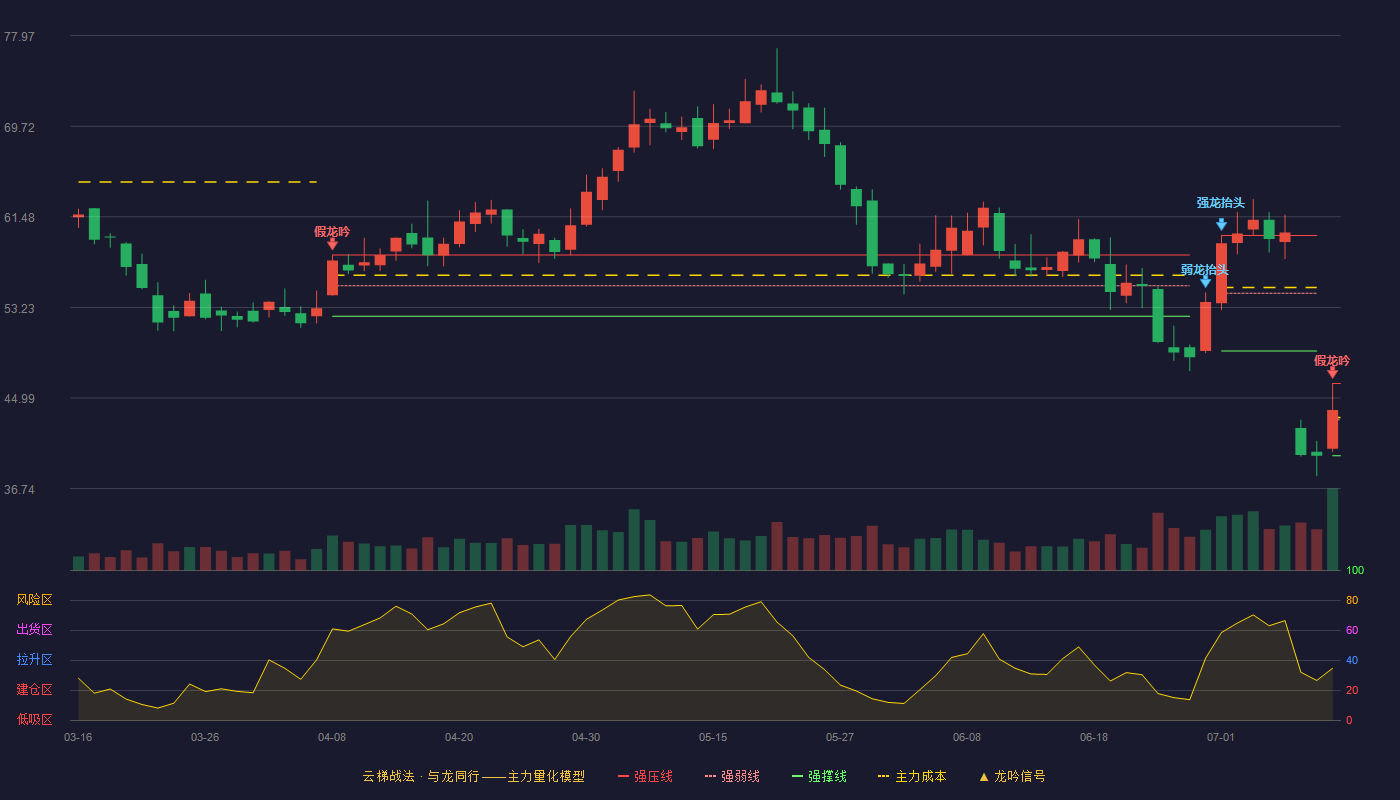The image size is (1400, 800).
Task: Select the 出货区 zone label
Action: pyautogui.click(x=34, y=630)
